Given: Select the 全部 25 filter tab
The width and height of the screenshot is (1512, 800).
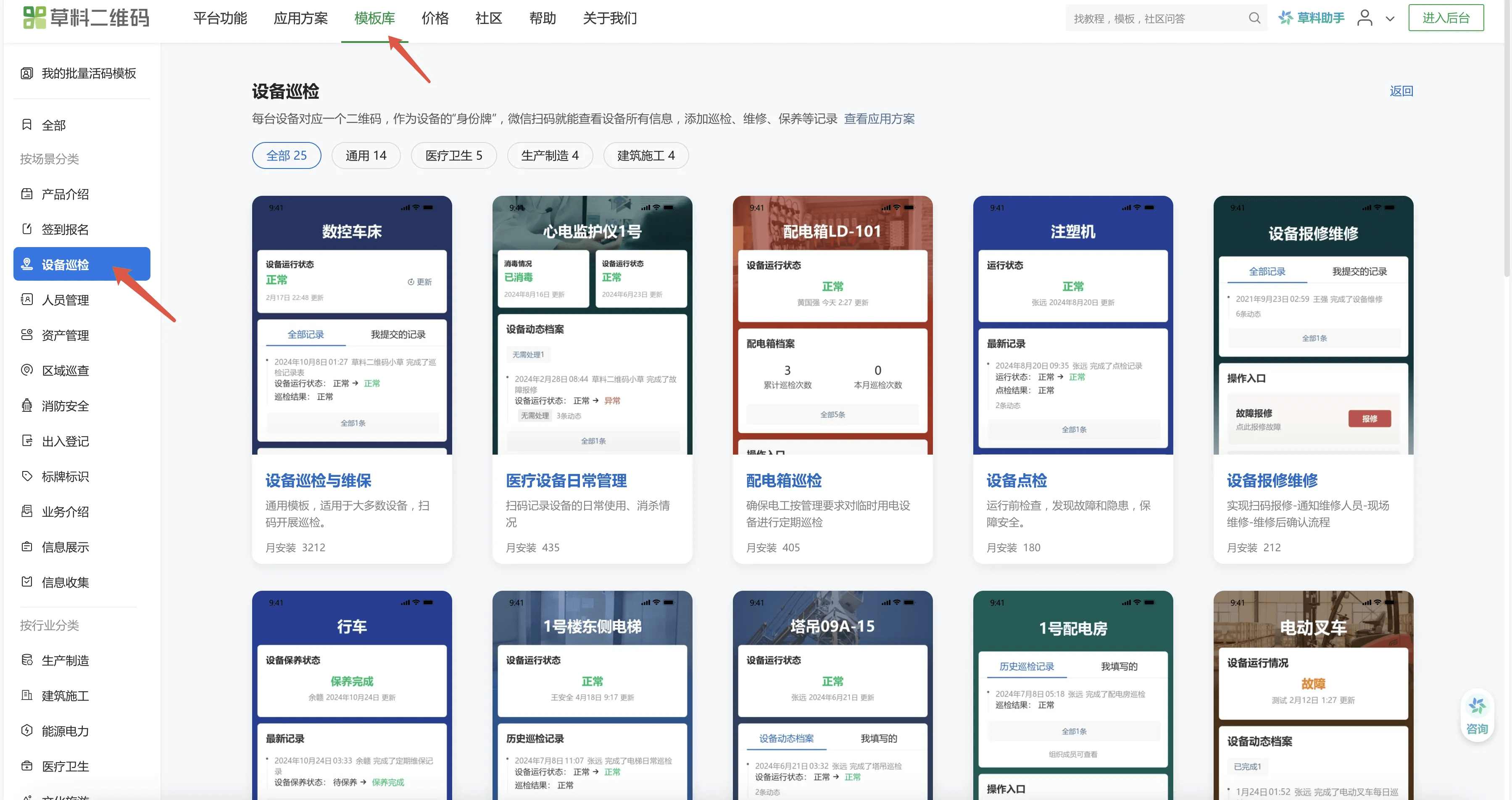Looking at the screenshot, I should 287,155.
